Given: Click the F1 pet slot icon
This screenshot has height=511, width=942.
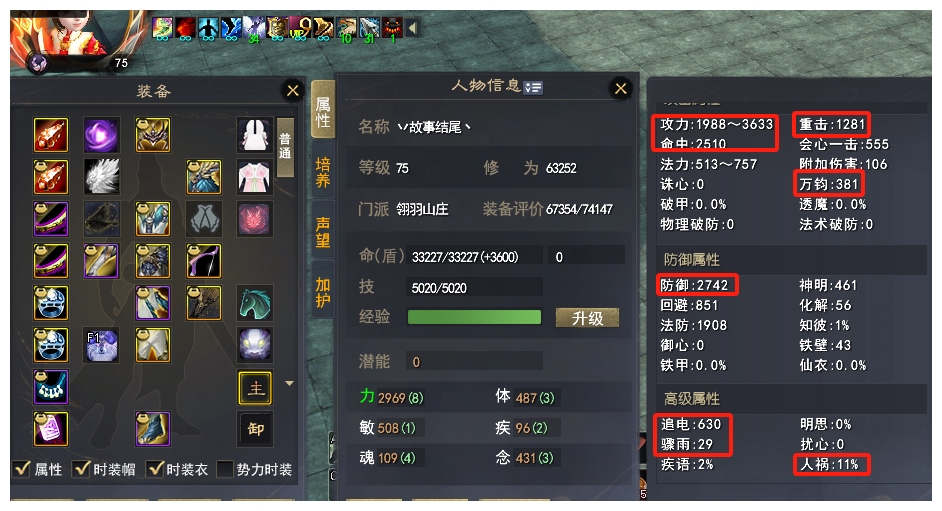Looking at the screenshot, I should (x=101, y=345).
